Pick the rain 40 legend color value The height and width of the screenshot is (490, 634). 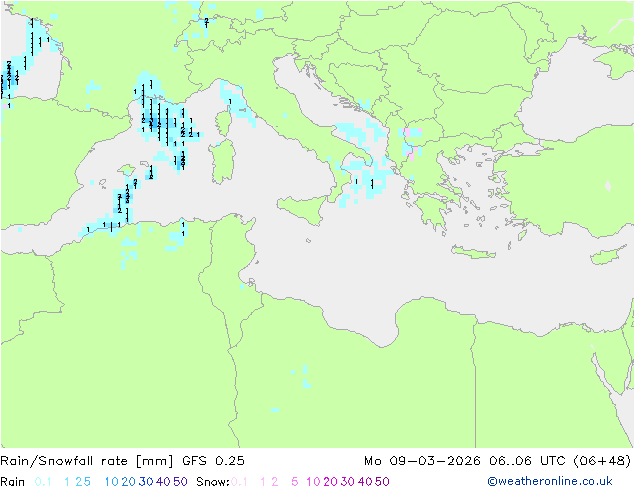pos(163,482)
